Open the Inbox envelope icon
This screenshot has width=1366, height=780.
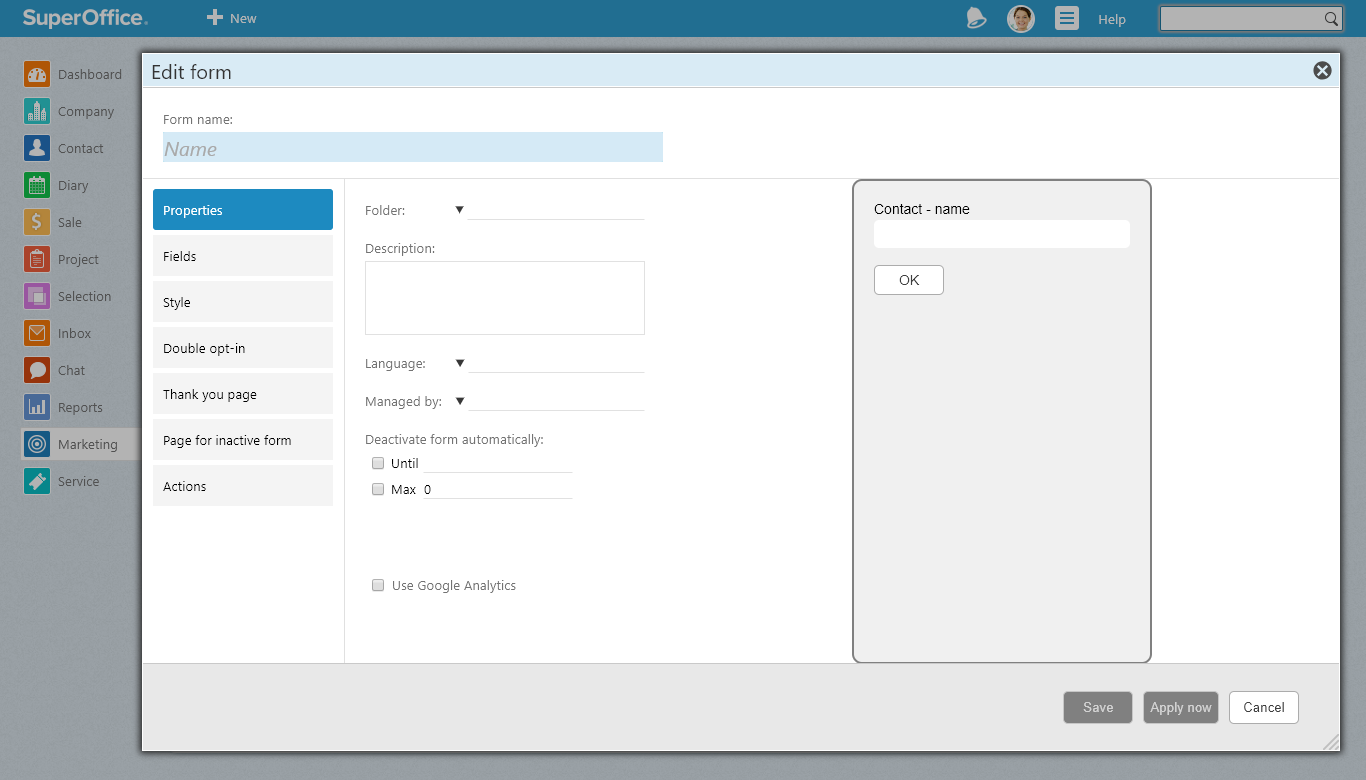coord(37,333)
